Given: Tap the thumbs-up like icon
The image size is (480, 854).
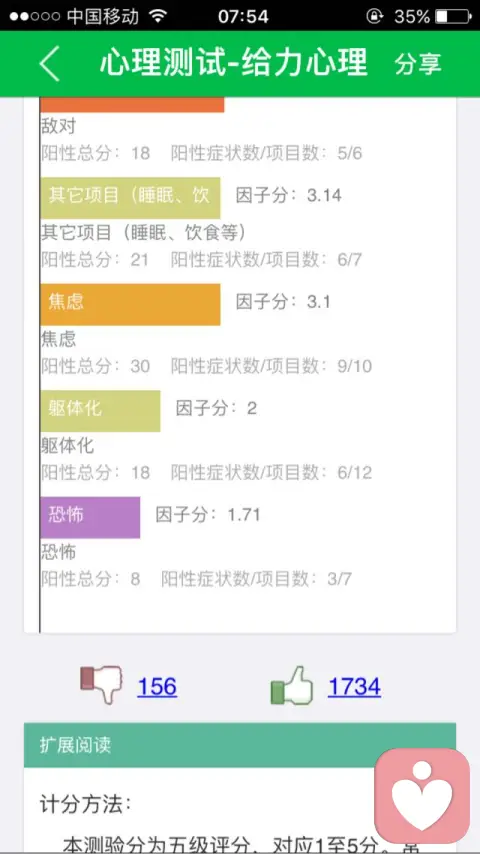Looking at the screenshot, I should [292, 685].
